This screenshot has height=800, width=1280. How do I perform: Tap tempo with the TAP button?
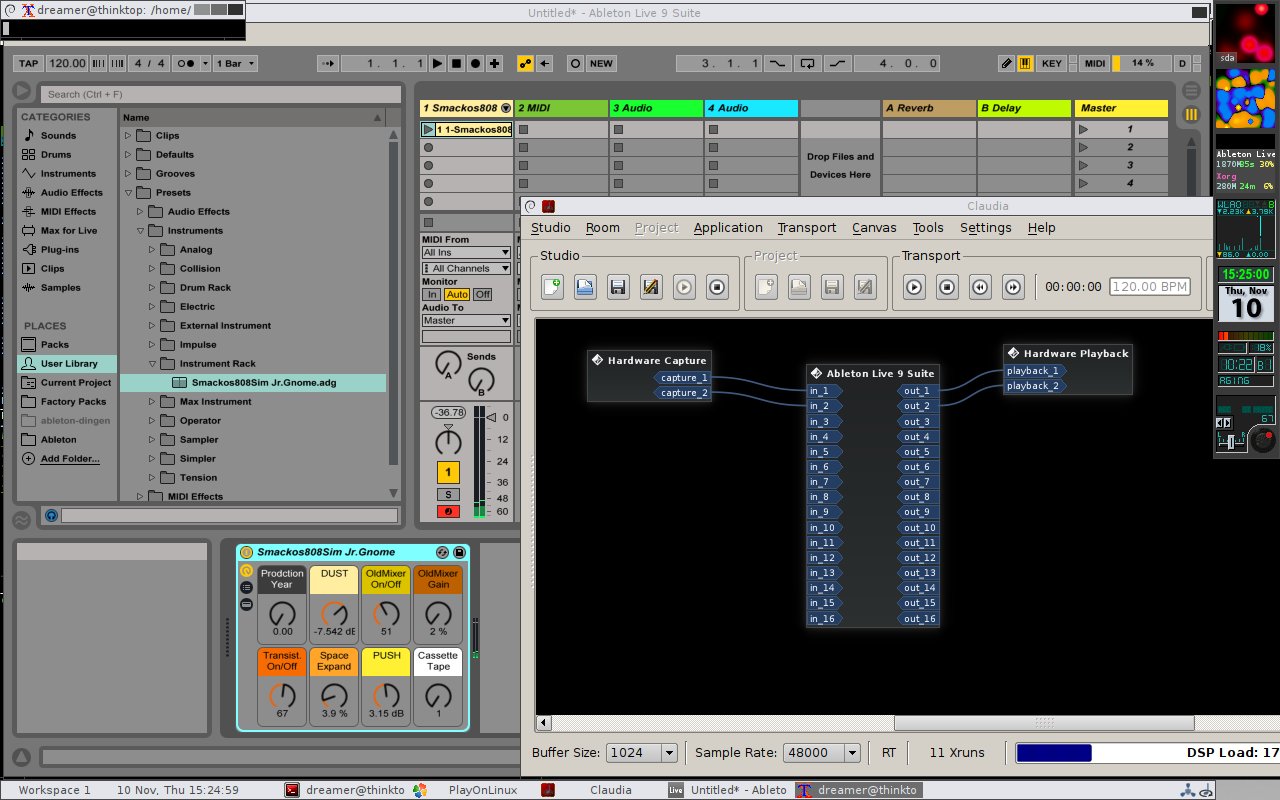pyautogui.click(x=28, y=63)
